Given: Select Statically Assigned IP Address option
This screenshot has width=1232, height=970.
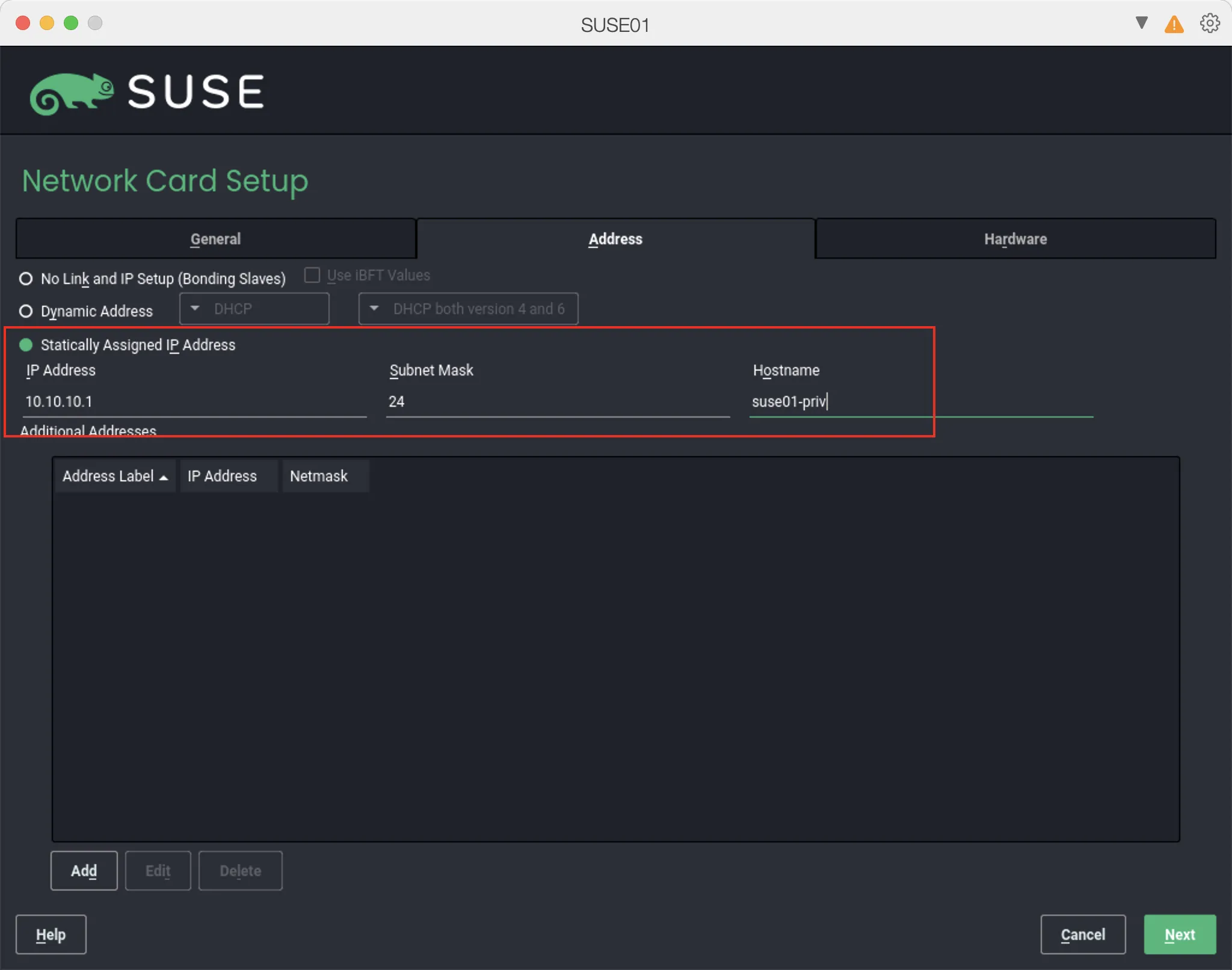Looking at the screenshot, I should click(26, 345).
